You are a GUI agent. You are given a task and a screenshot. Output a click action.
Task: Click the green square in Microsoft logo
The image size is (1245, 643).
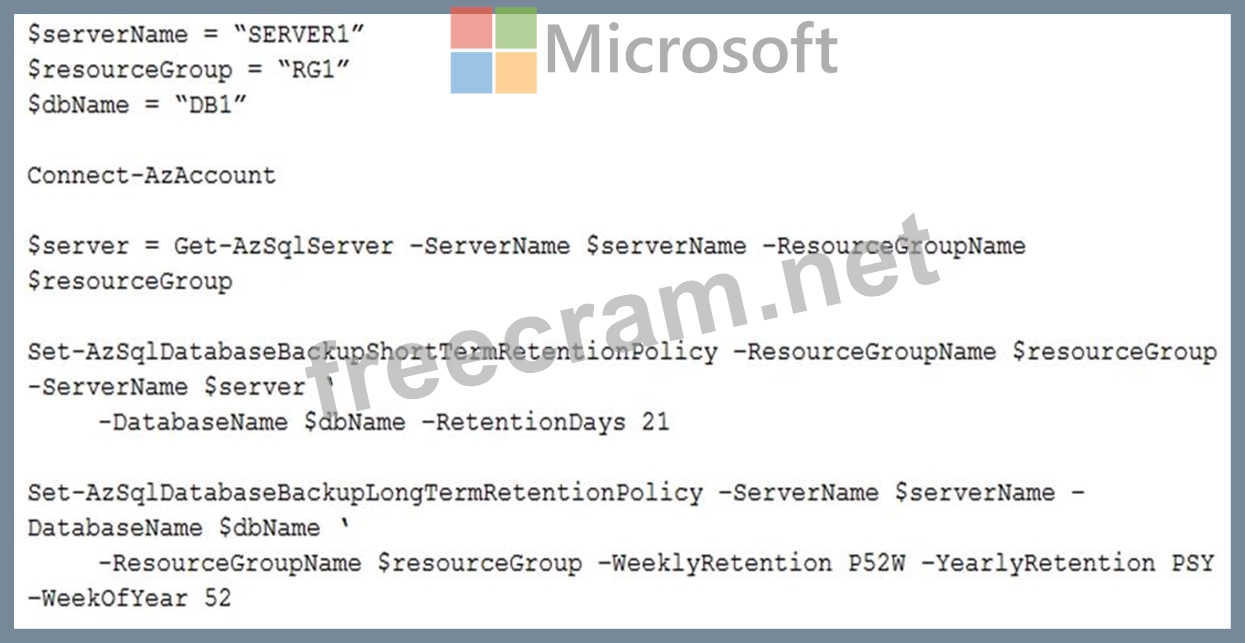tap(516, 29)
